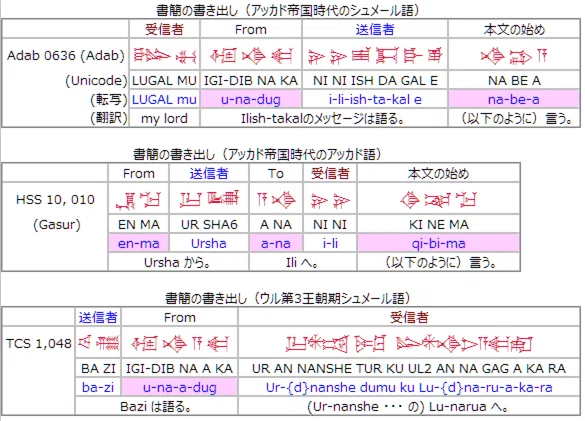Viewport: 585px width, 421px height.
Task: Click the highlighted 'u-na-a-dug' cell
Action: tap(179, 387)
